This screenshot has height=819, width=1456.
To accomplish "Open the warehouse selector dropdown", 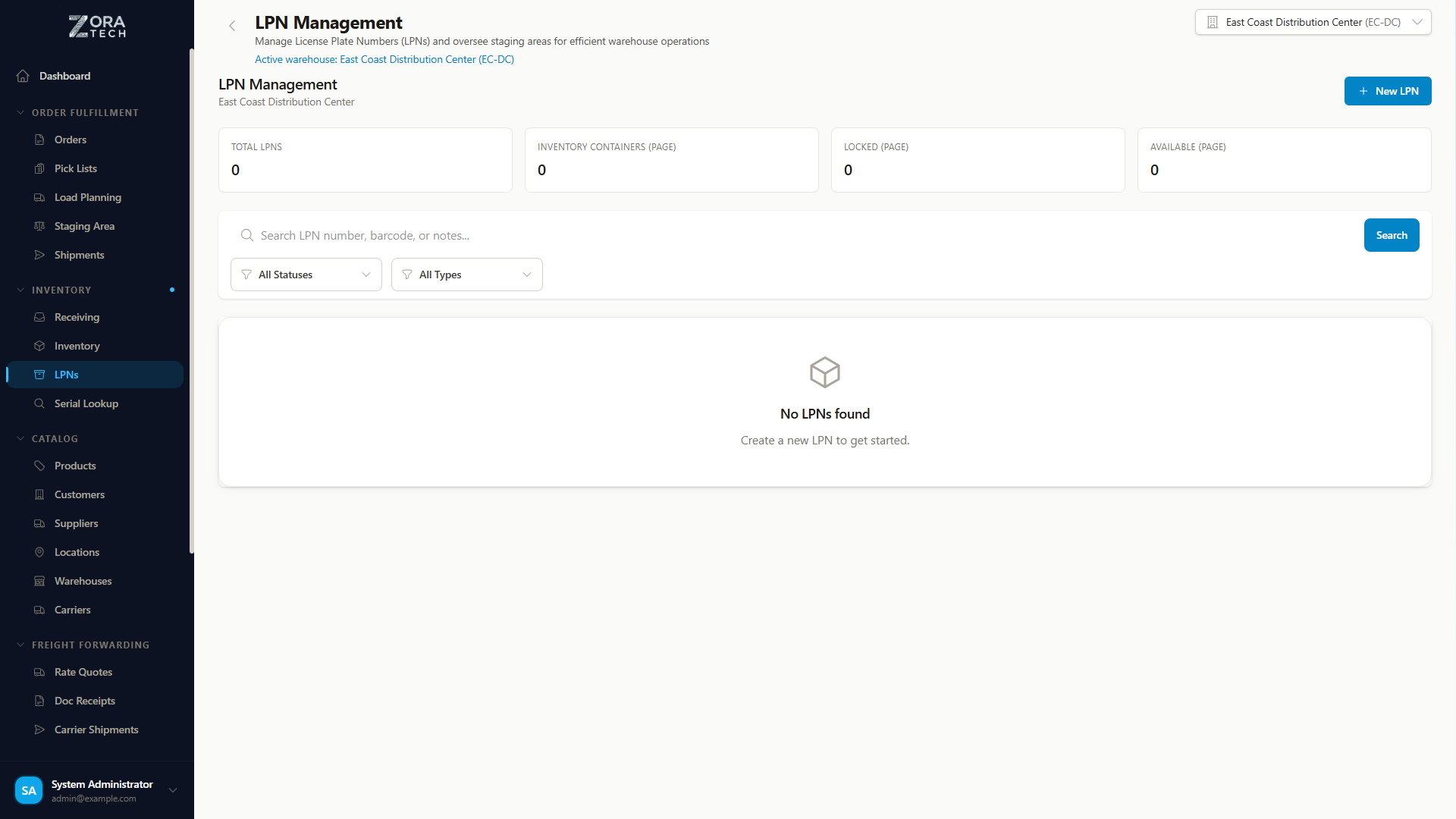I will click(x=1313, y=22).
